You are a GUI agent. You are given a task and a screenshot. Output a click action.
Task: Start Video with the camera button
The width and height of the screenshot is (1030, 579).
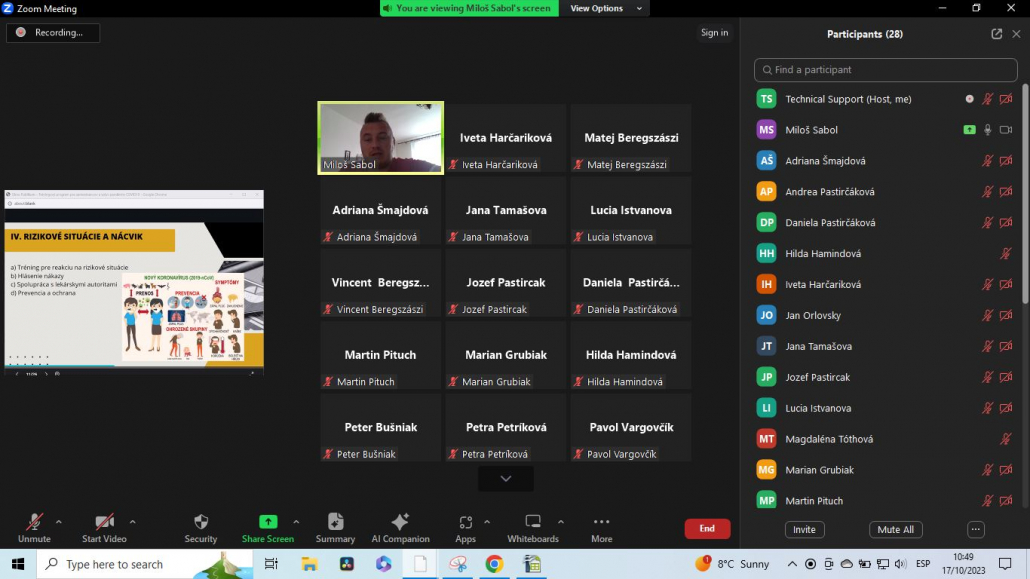[x=104, y=522]
